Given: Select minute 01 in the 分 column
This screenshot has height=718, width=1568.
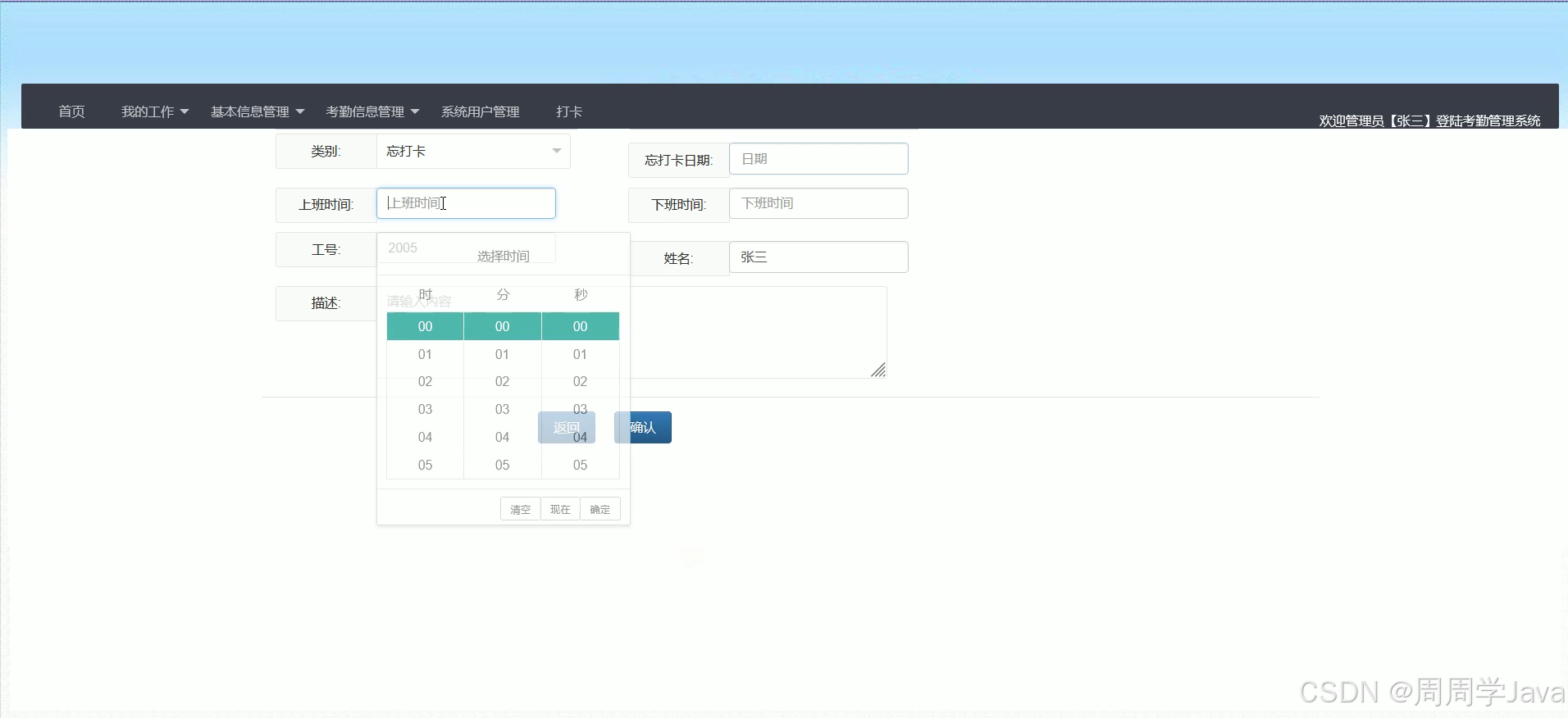Looking at the screenshot, I should point(503,354).
